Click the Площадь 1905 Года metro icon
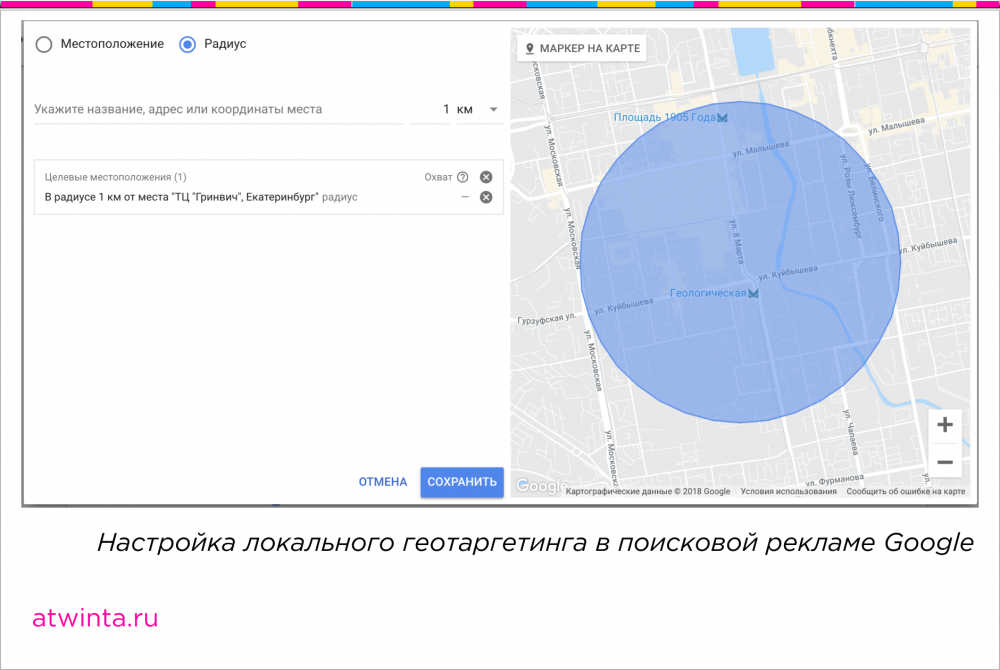1000x670 pixels. [x=723, y=118]
